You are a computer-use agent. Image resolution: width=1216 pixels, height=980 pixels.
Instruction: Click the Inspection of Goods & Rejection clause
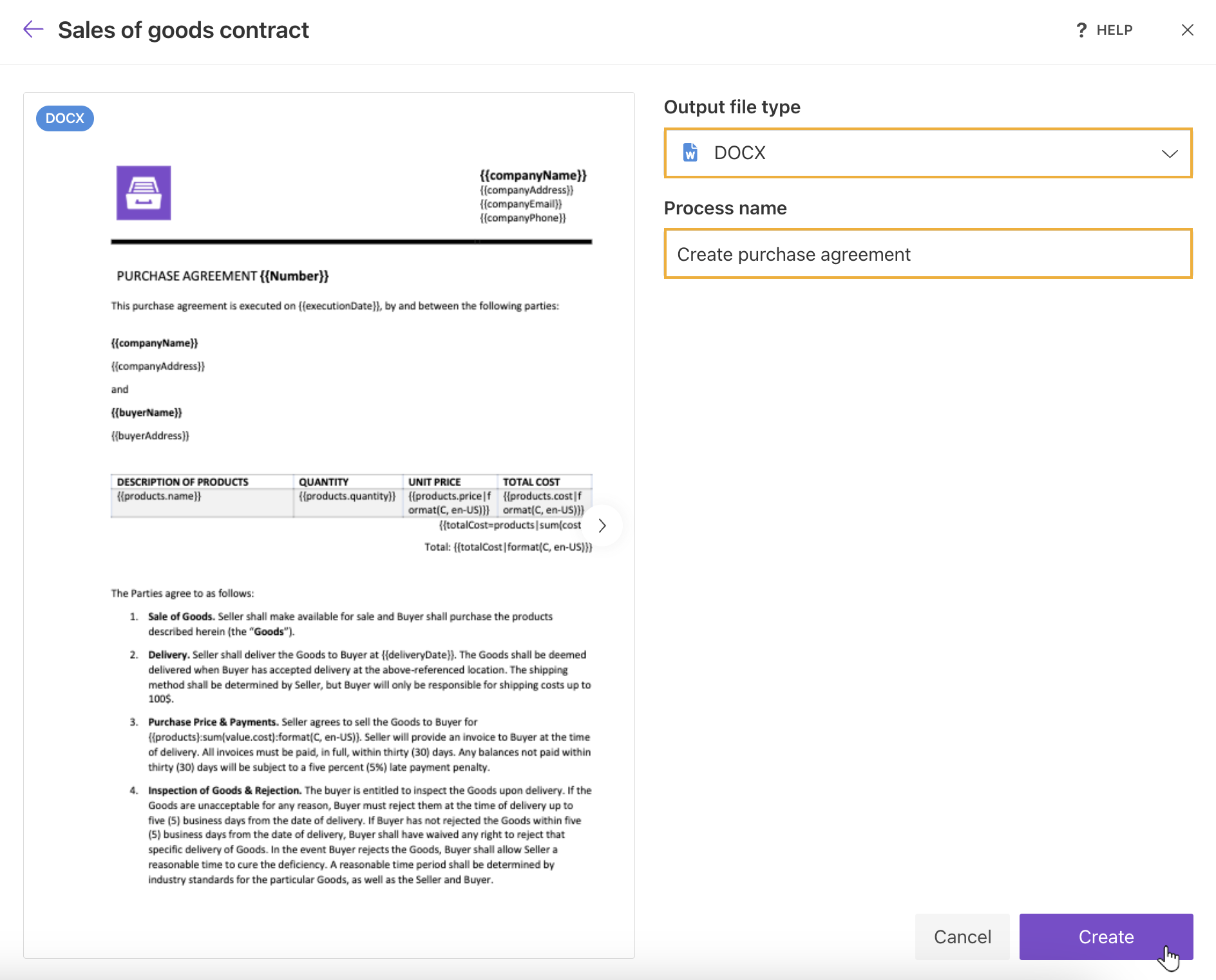[224, 791]
